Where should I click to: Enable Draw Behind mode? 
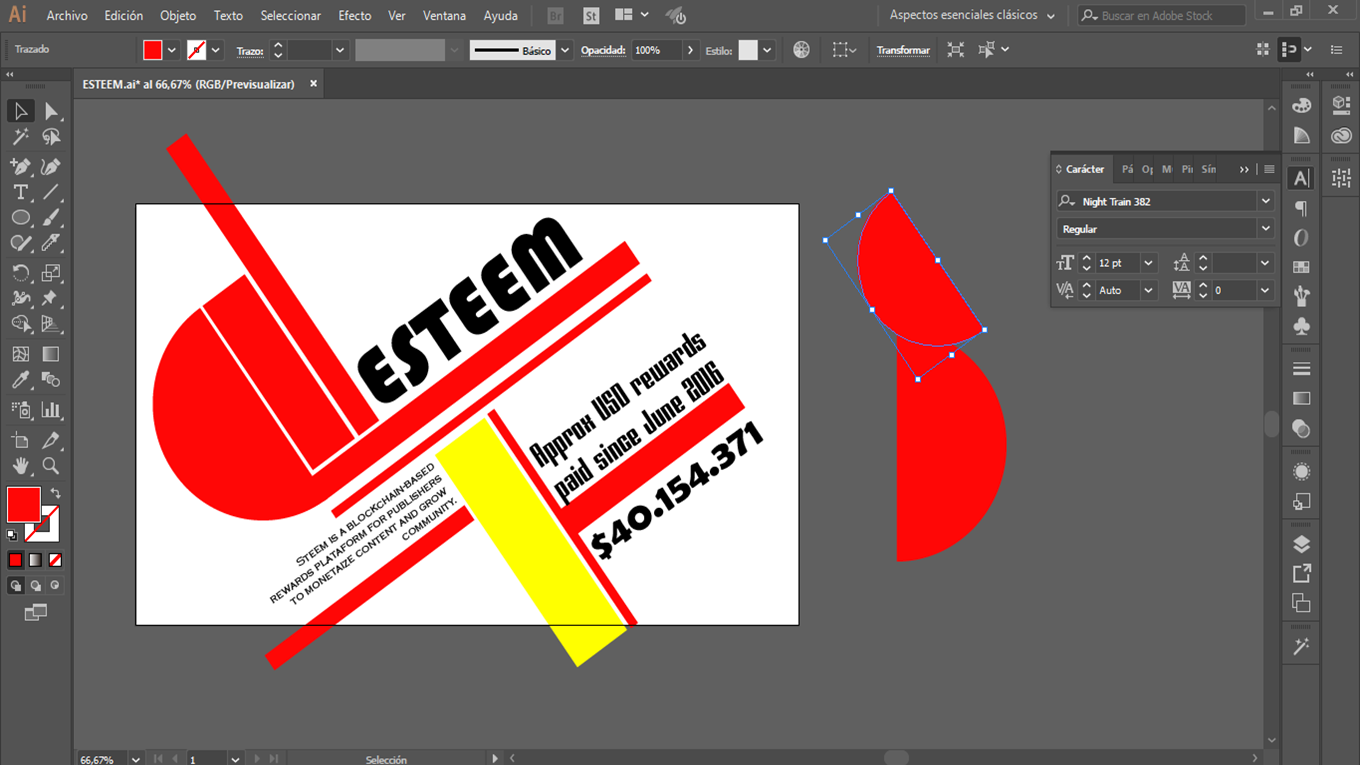[35, 586]
